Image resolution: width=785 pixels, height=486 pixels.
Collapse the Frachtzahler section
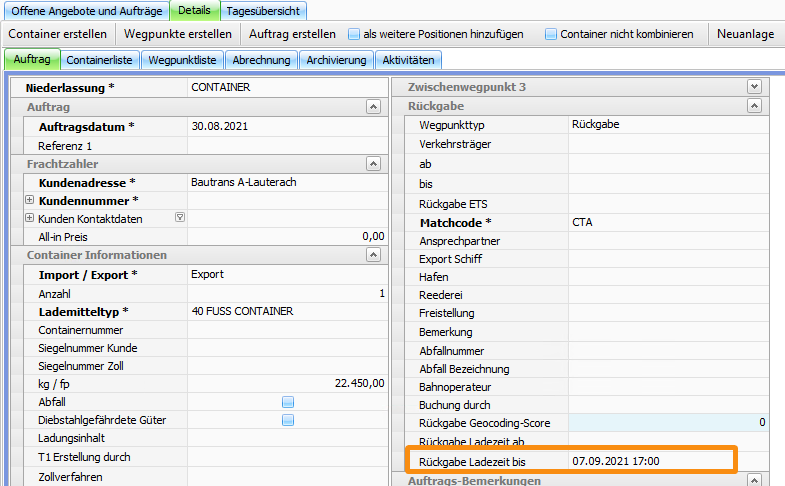point(373,164)
